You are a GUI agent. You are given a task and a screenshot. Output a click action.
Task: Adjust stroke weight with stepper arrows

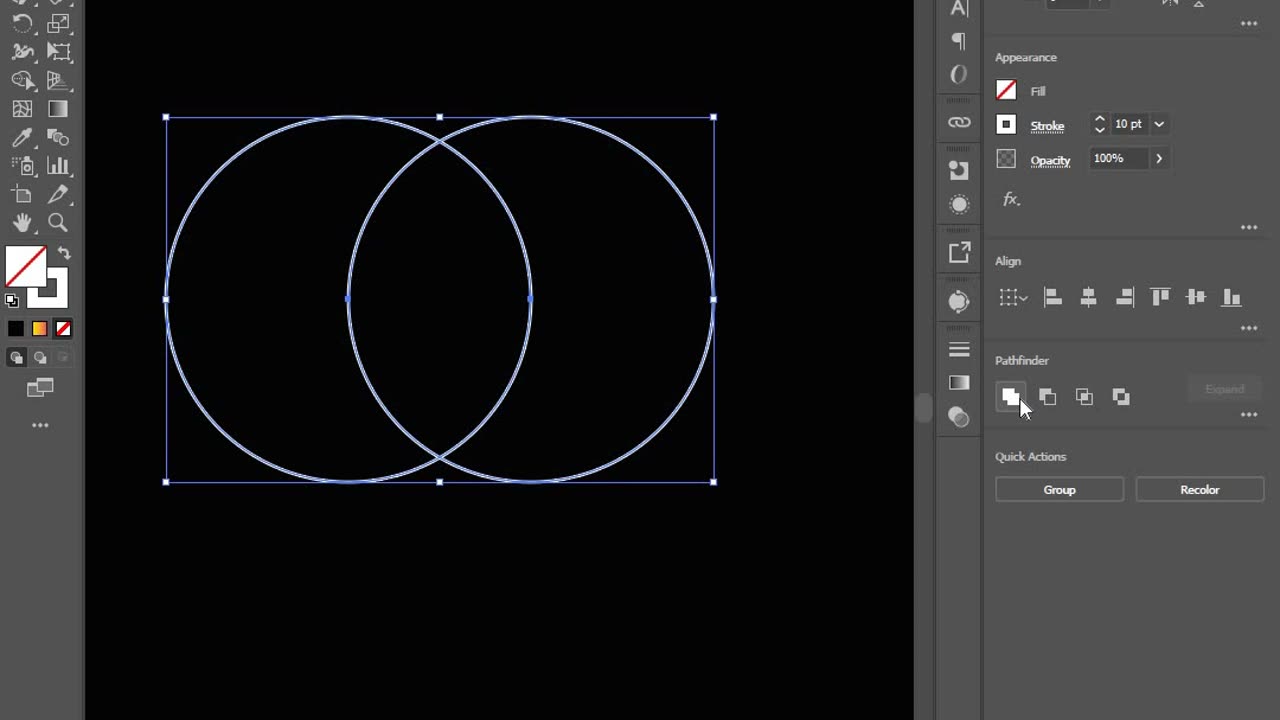pyautogui.click(x=1099, y=124)
